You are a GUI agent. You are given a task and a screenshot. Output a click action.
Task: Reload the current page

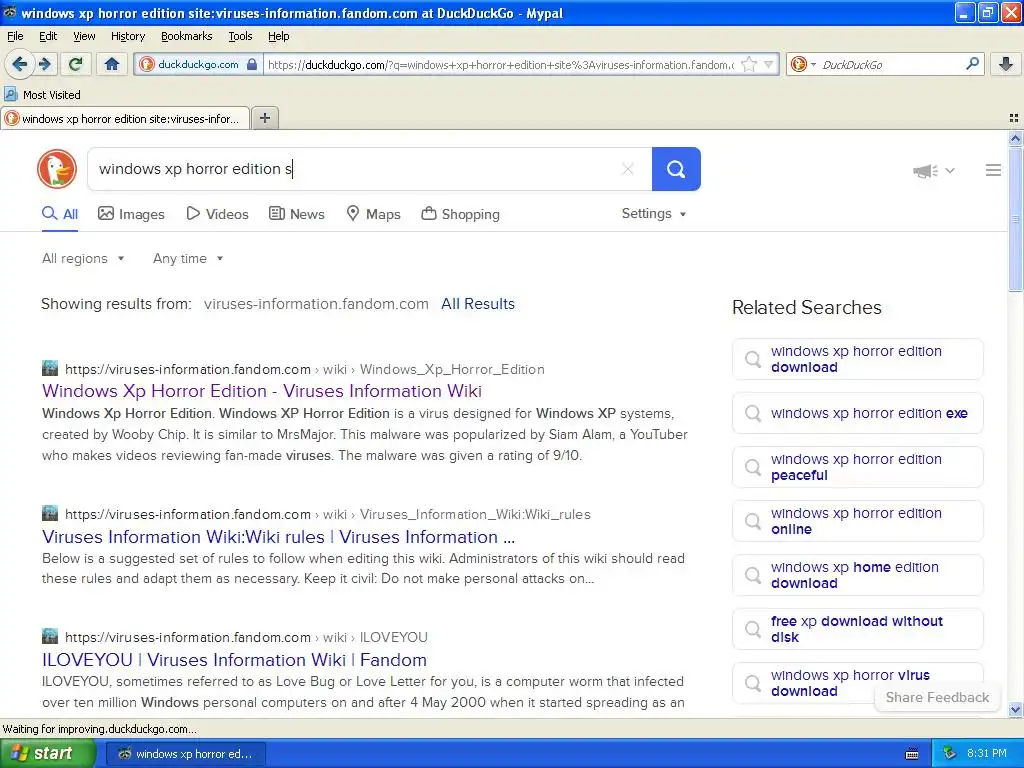(76, 64)
